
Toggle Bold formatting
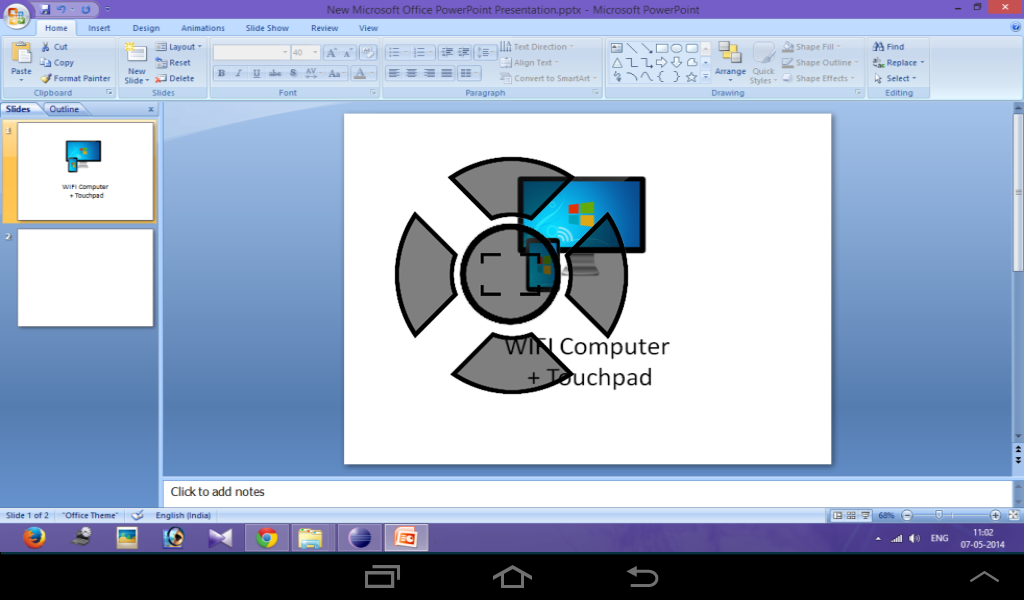click(x=221, y=73)
